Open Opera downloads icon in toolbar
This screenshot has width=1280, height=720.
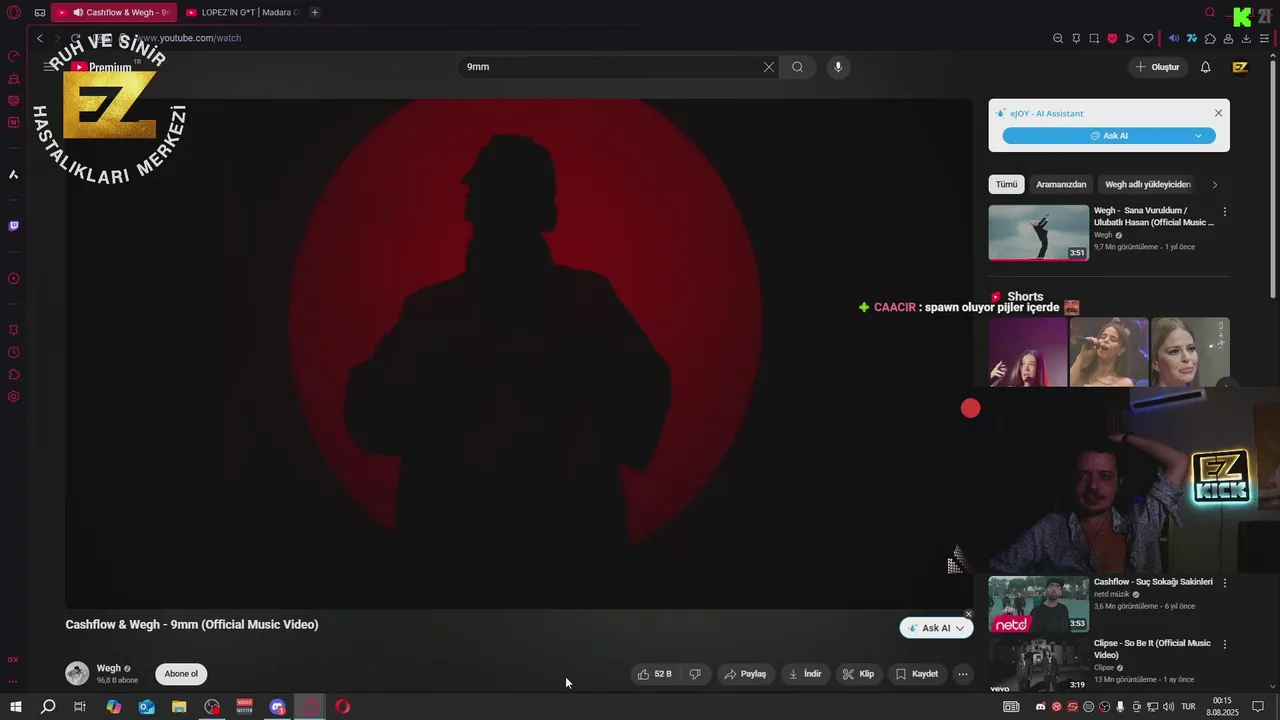pyautogui.click(x=1246, y=38)
